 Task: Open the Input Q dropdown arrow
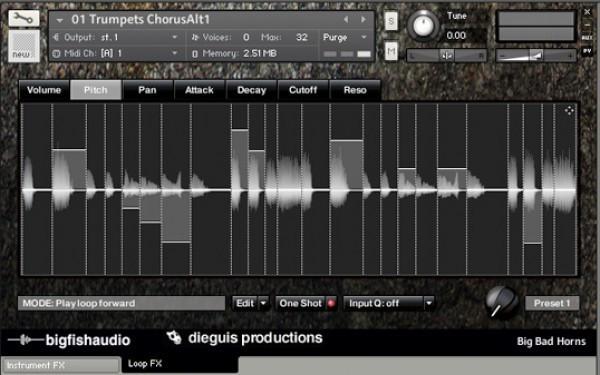(x=429, y=303)
